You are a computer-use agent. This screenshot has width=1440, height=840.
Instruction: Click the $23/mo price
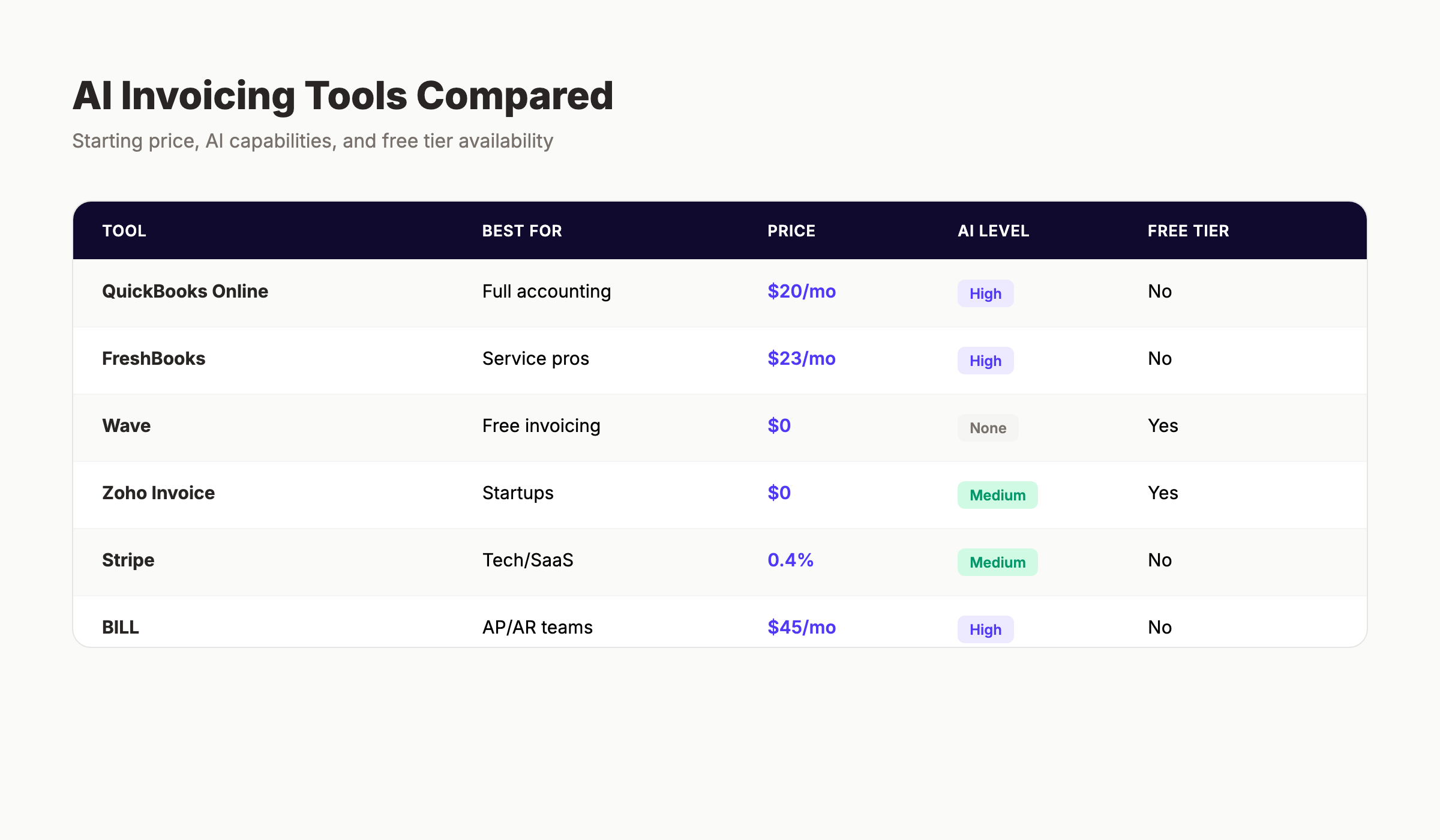click(802, 359)
